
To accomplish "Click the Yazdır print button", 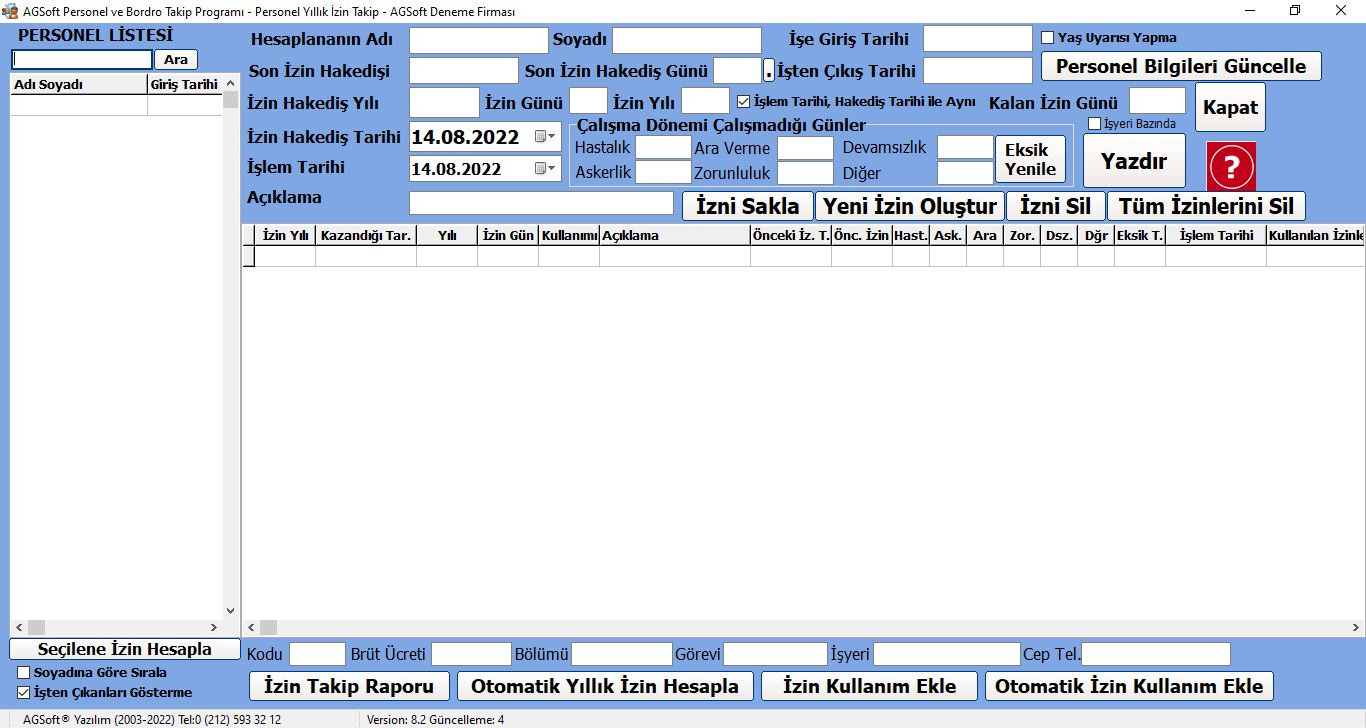I will click(x=1134, y=160).
